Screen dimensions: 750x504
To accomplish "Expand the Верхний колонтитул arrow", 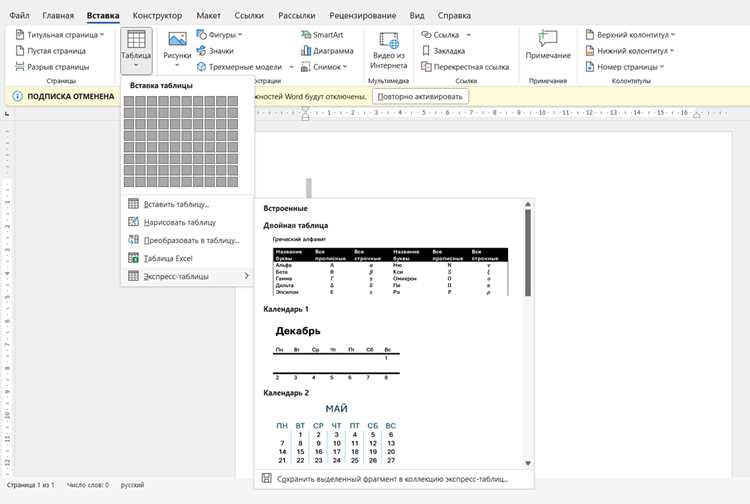I will (x=673, y=34).
